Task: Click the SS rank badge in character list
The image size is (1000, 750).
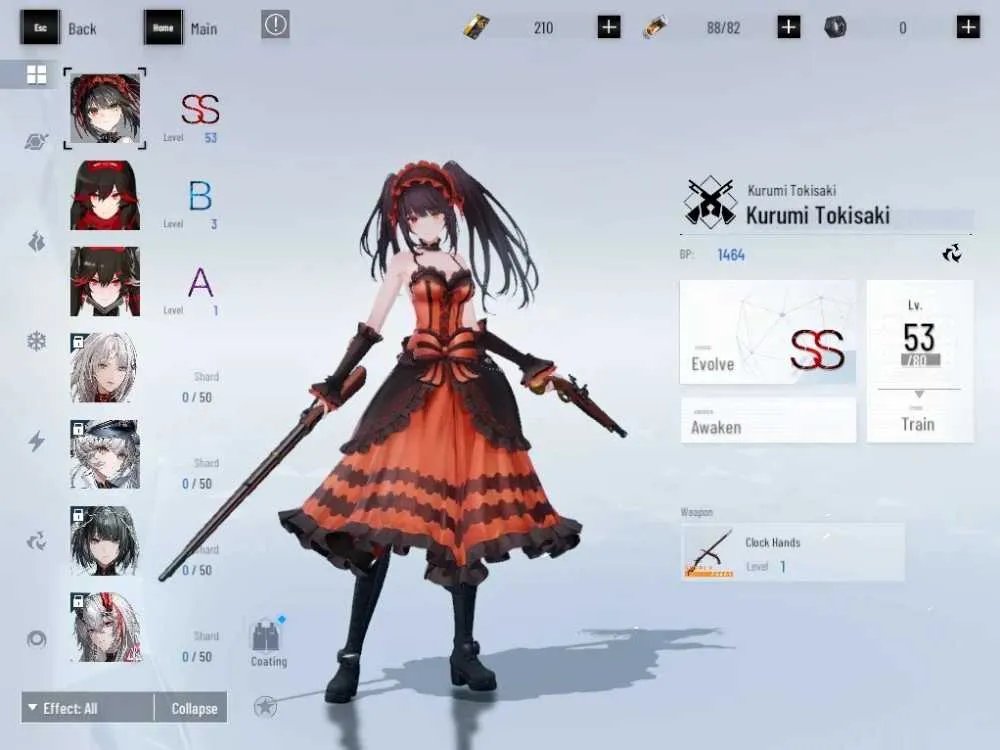Action: pyautogui.click(x=200, y=109)
